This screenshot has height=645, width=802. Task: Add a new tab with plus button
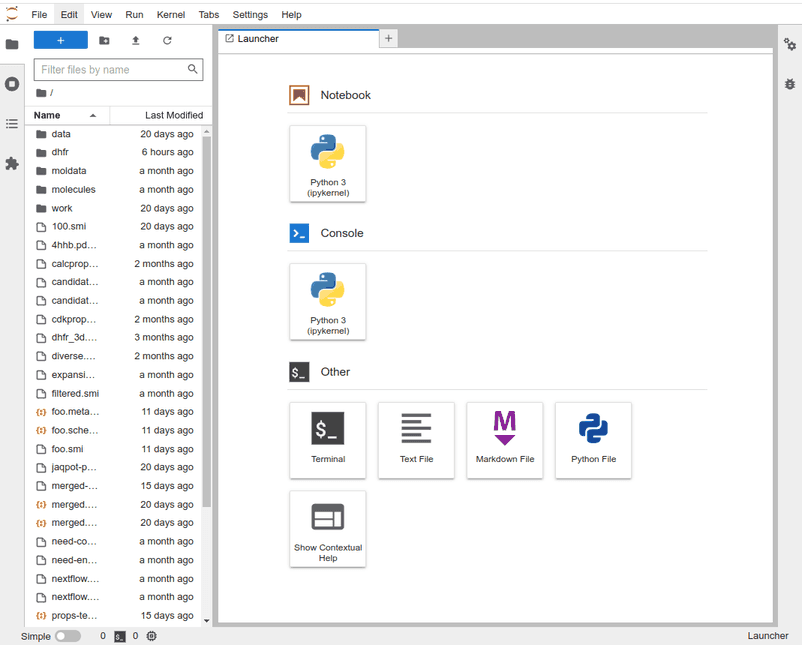[x=389, y=38]
